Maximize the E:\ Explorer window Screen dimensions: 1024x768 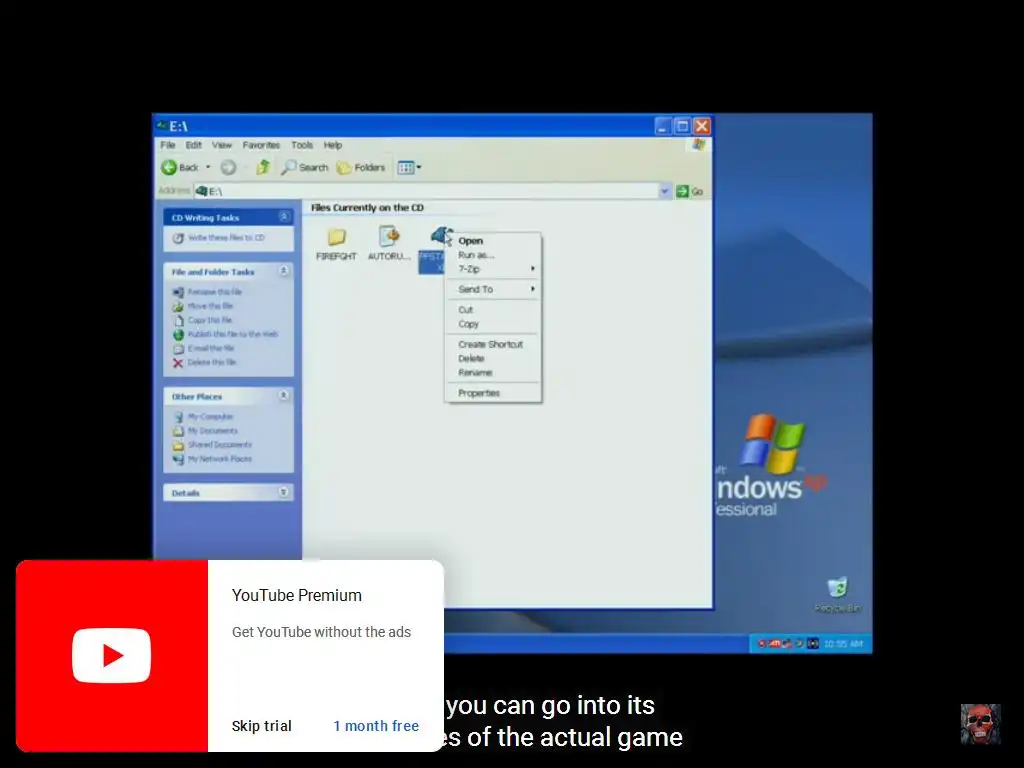point(682,125)
